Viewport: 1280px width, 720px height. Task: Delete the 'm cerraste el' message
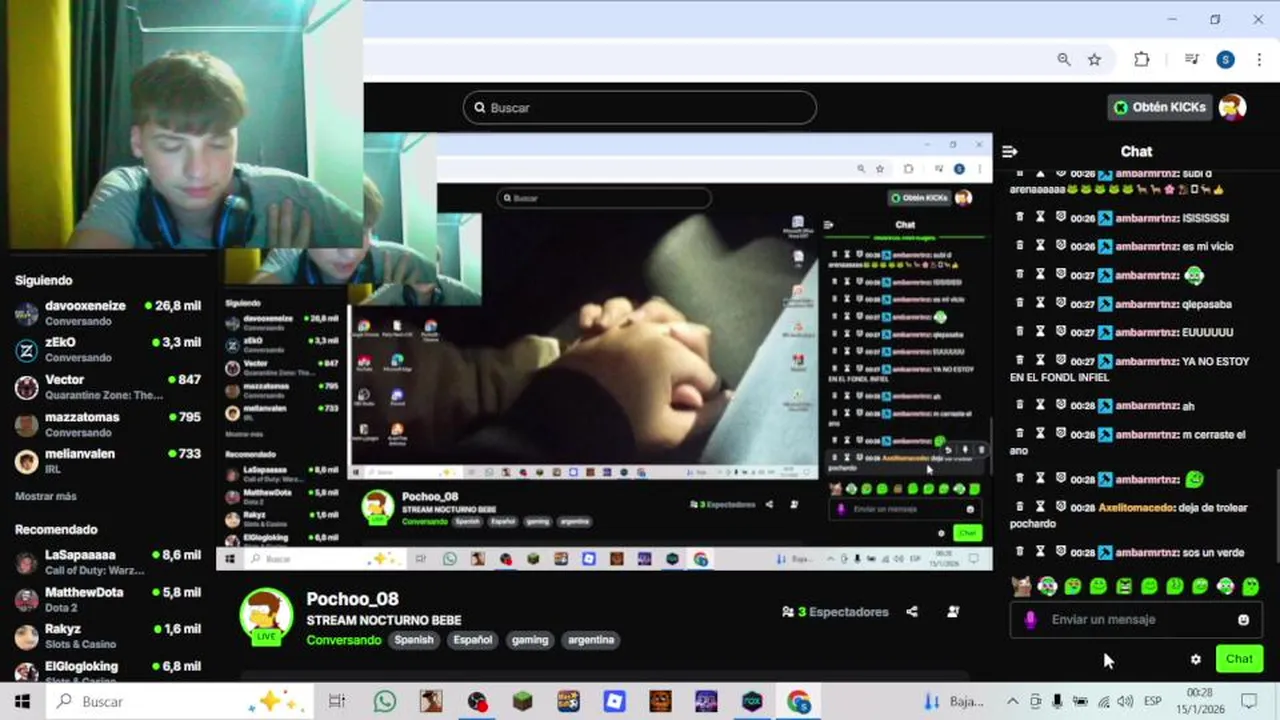(1020, 434)
